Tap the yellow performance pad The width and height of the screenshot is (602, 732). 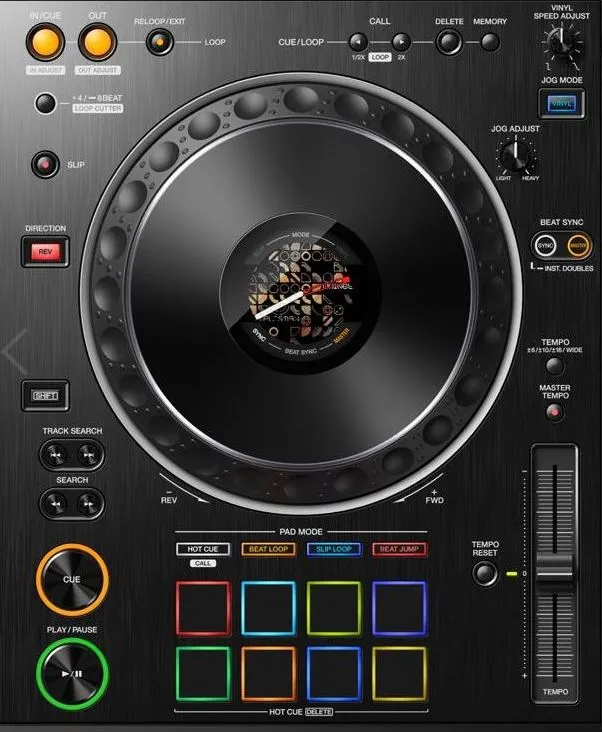click(399, 674)
